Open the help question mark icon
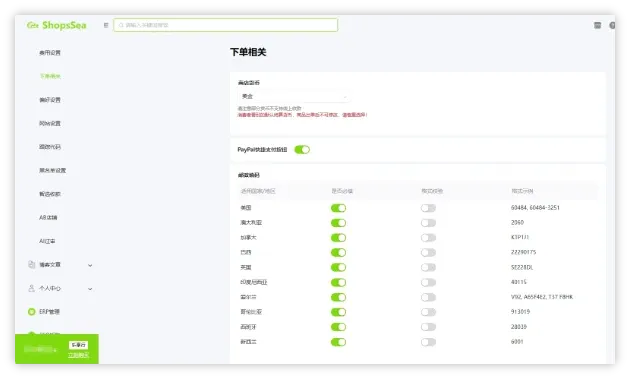 pos(612,25)
